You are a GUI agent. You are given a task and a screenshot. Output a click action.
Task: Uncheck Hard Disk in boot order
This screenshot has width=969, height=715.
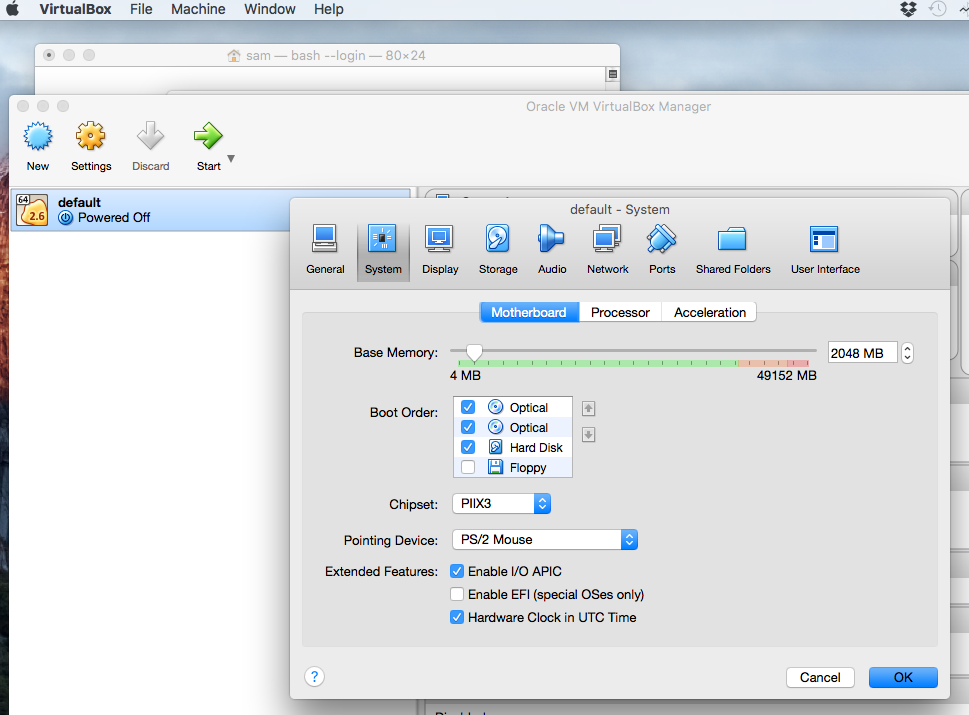point(468,447)
